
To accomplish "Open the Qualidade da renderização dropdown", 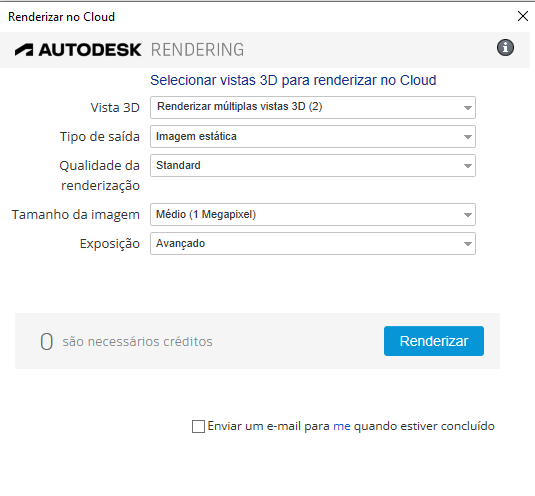I will point(313,165).
